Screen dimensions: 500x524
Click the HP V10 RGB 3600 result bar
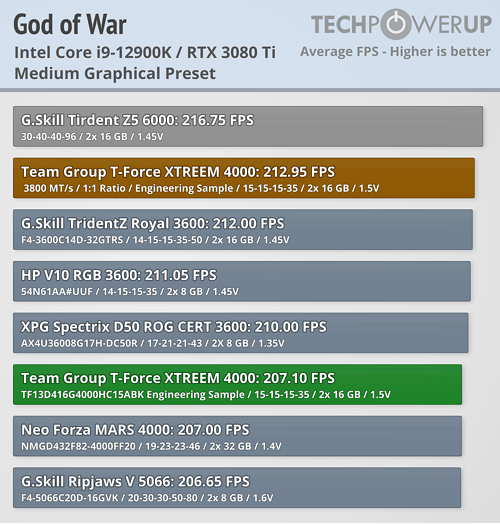click(242, 281)
